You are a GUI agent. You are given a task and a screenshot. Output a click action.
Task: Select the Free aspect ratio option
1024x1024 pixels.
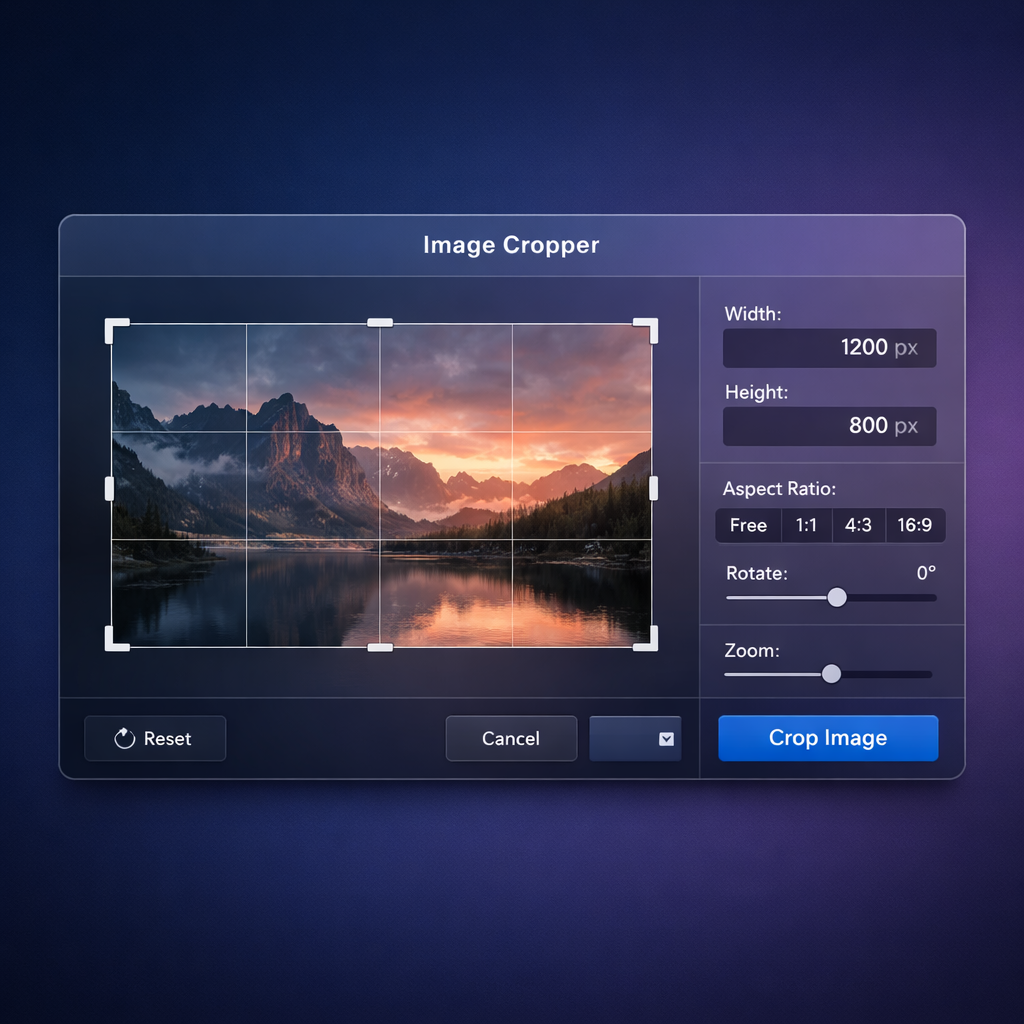[x=748, y=525]
